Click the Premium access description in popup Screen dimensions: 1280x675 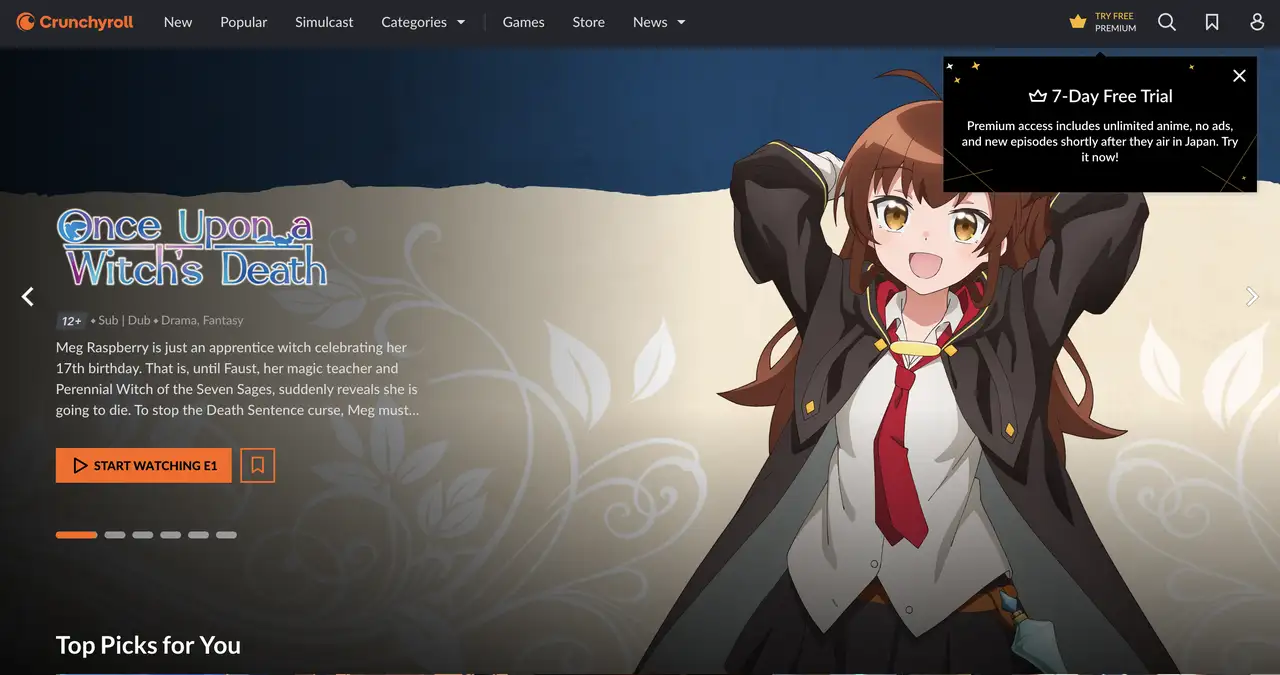1100,141
